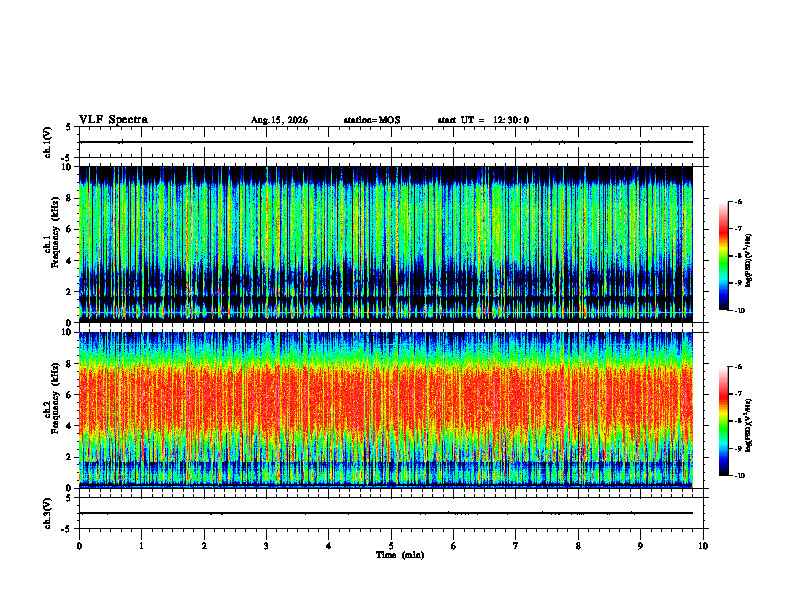792x612 pixels.
Task: Click the ch.3(V) axis label
Action: click(x=47, y=513)
